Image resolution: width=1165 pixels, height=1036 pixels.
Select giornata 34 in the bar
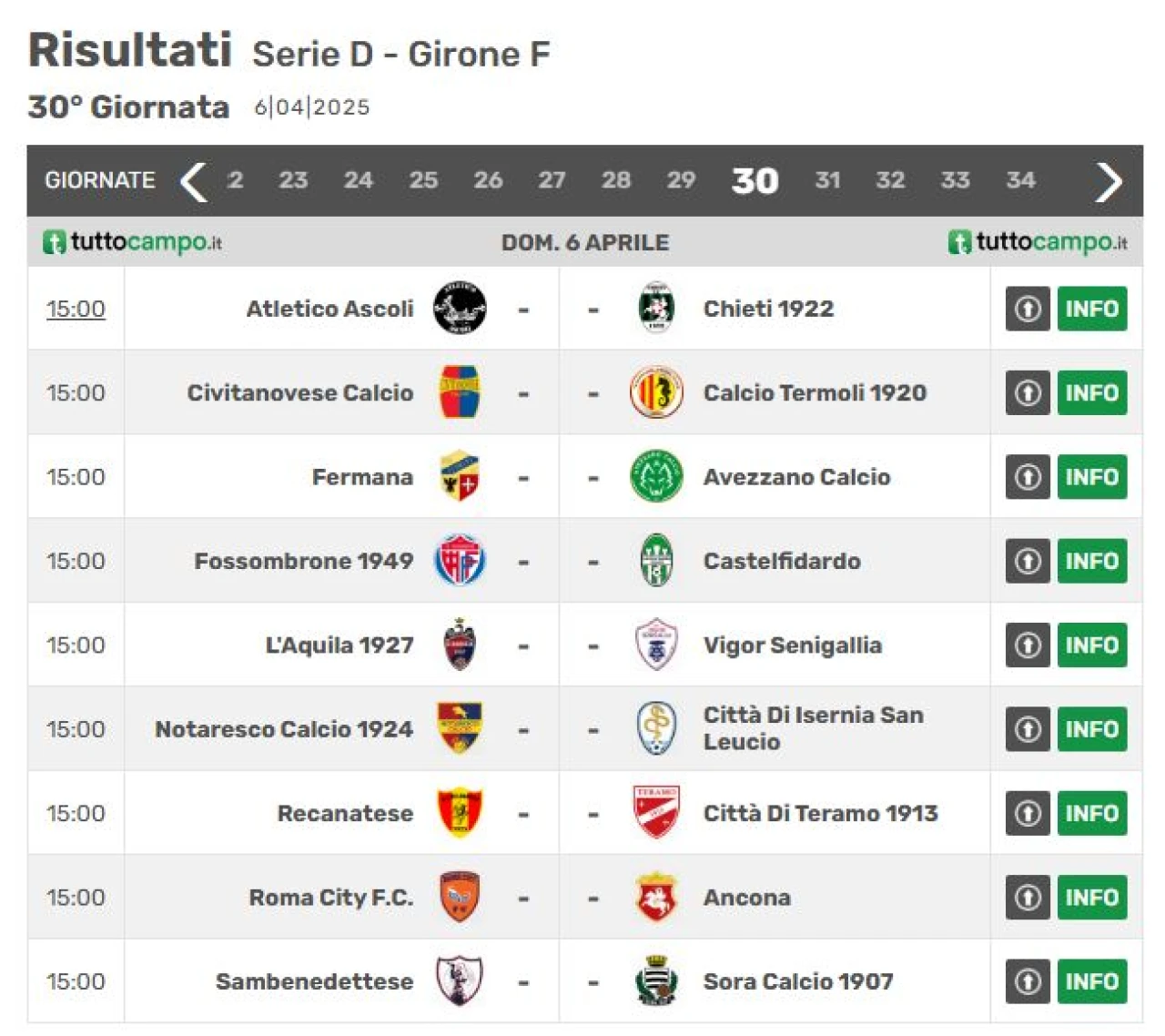[x=1020, y=180]
